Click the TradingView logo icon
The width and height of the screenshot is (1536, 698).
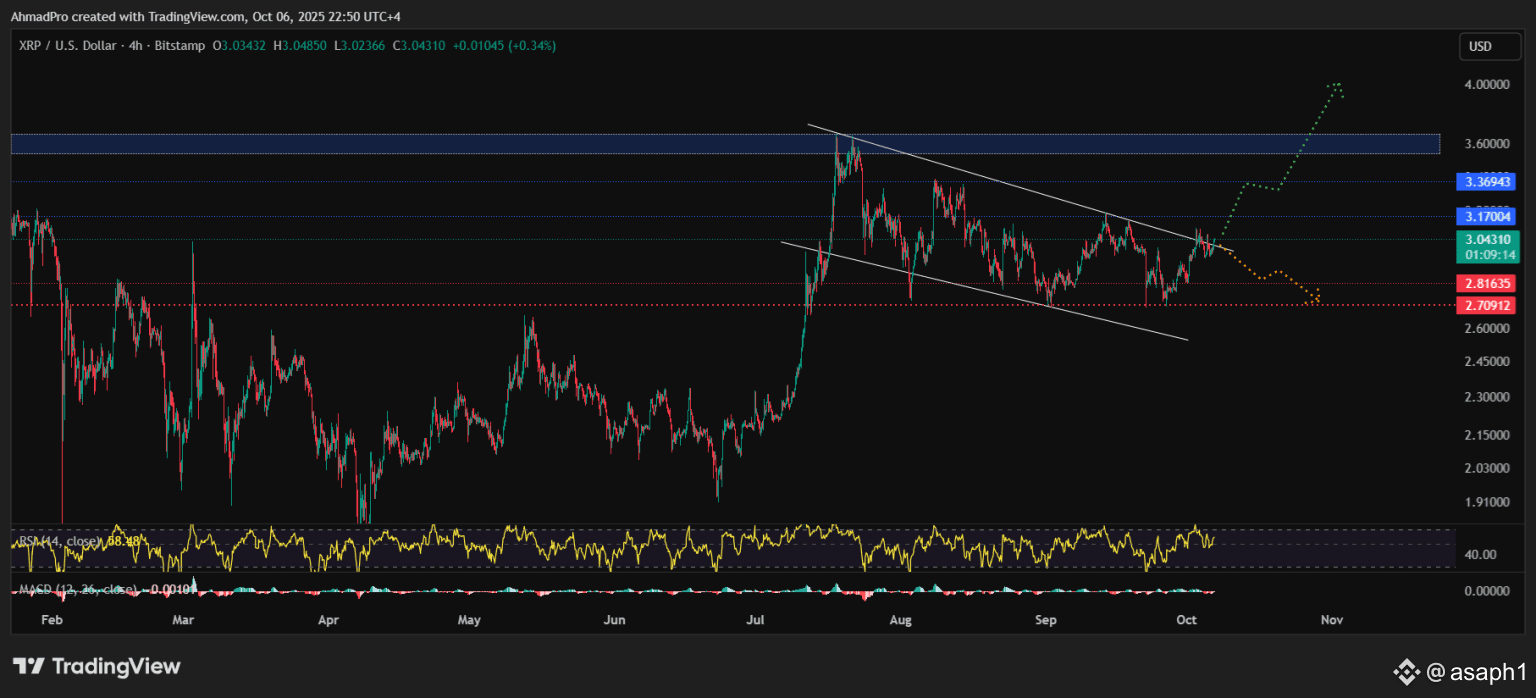pos(28,666)
